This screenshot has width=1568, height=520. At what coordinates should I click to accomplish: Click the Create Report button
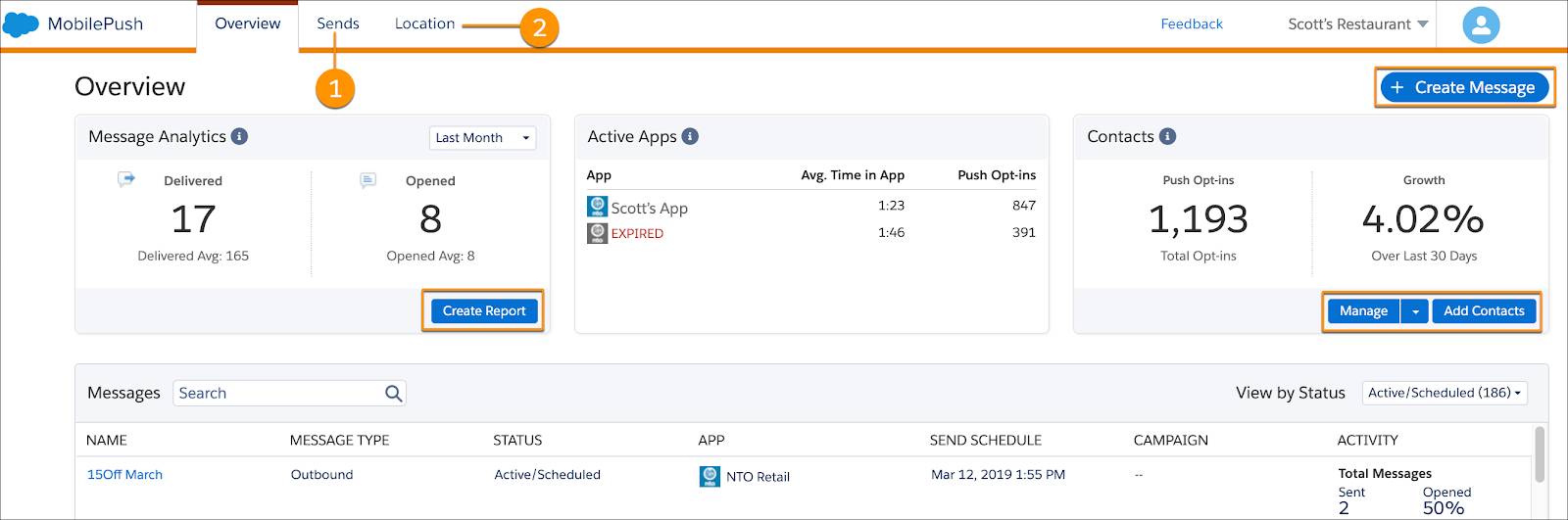(x=484, y=310)
